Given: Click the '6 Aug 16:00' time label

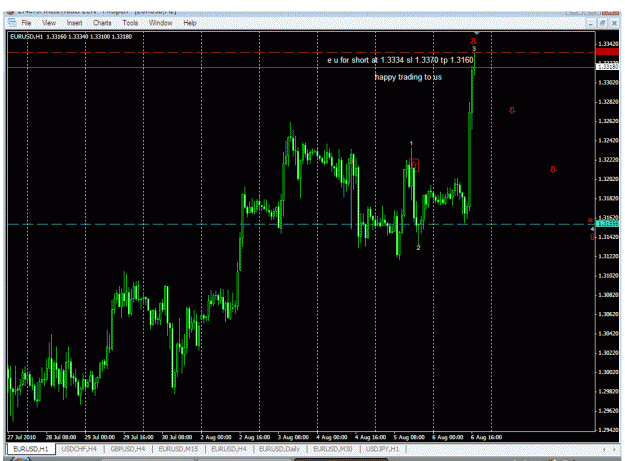Looking at the screenshot, I should 486,437.
